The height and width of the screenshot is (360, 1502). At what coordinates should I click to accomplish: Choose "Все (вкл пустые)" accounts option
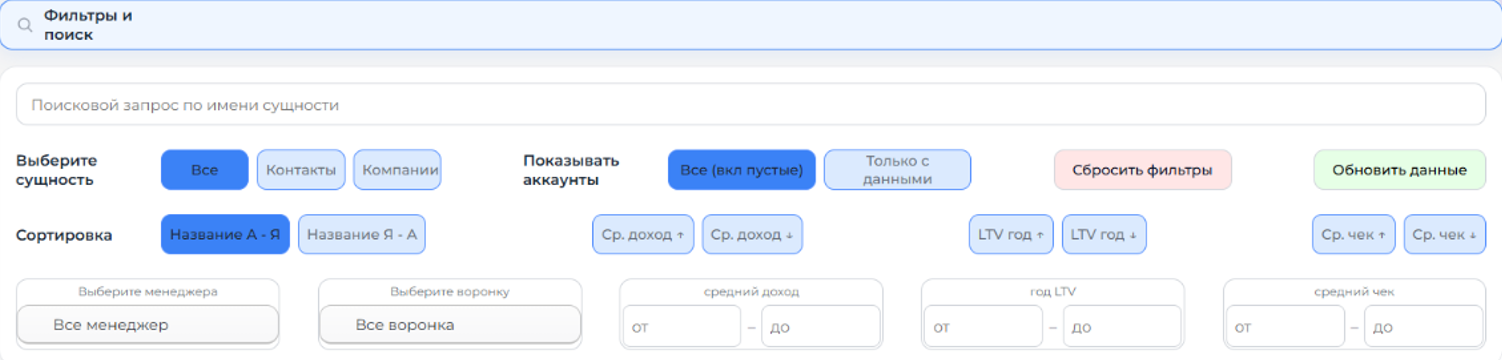(x=741, y=170)
